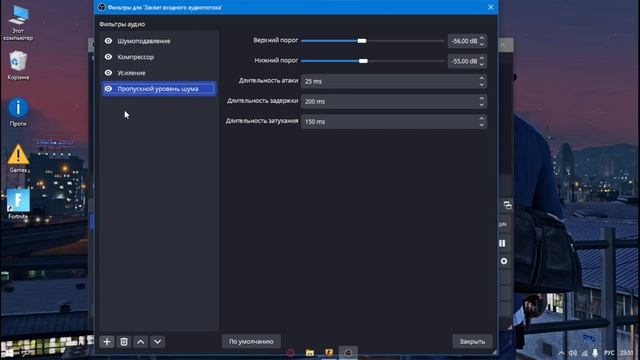Open the OBS Studio taskbar icon

pos(348,353)
